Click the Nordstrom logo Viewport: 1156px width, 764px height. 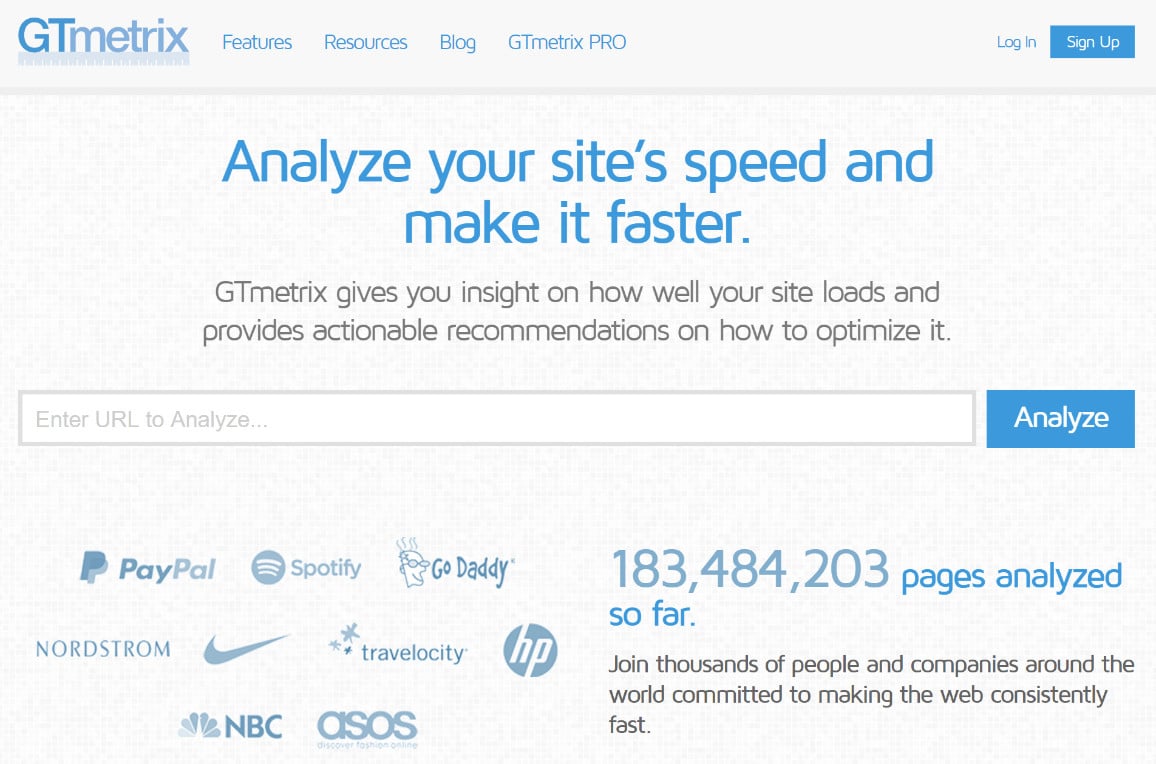click(x=101, y=649)
